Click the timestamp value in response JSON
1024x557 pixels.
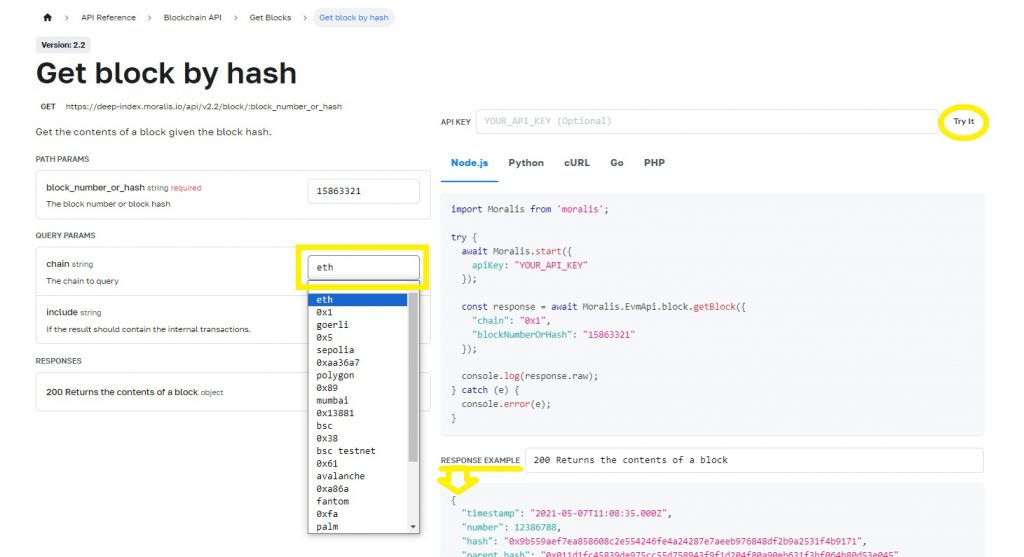click(x=600, y=514)
